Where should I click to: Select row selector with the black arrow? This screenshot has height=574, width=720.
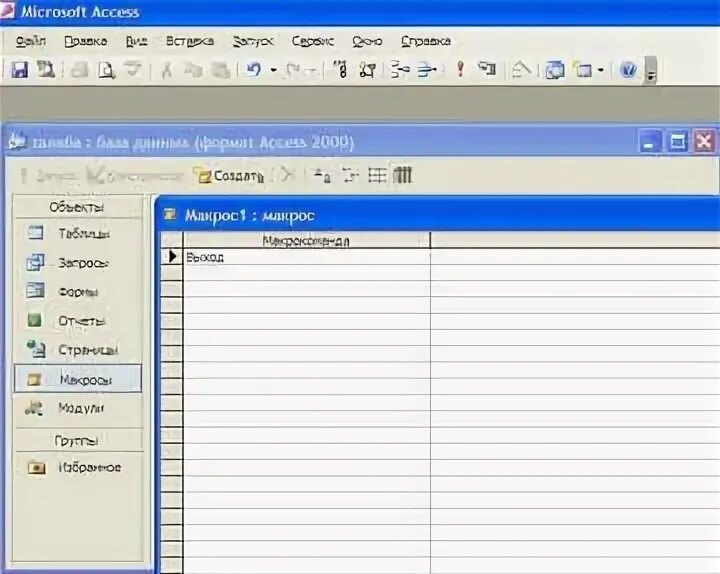[172, 257]
